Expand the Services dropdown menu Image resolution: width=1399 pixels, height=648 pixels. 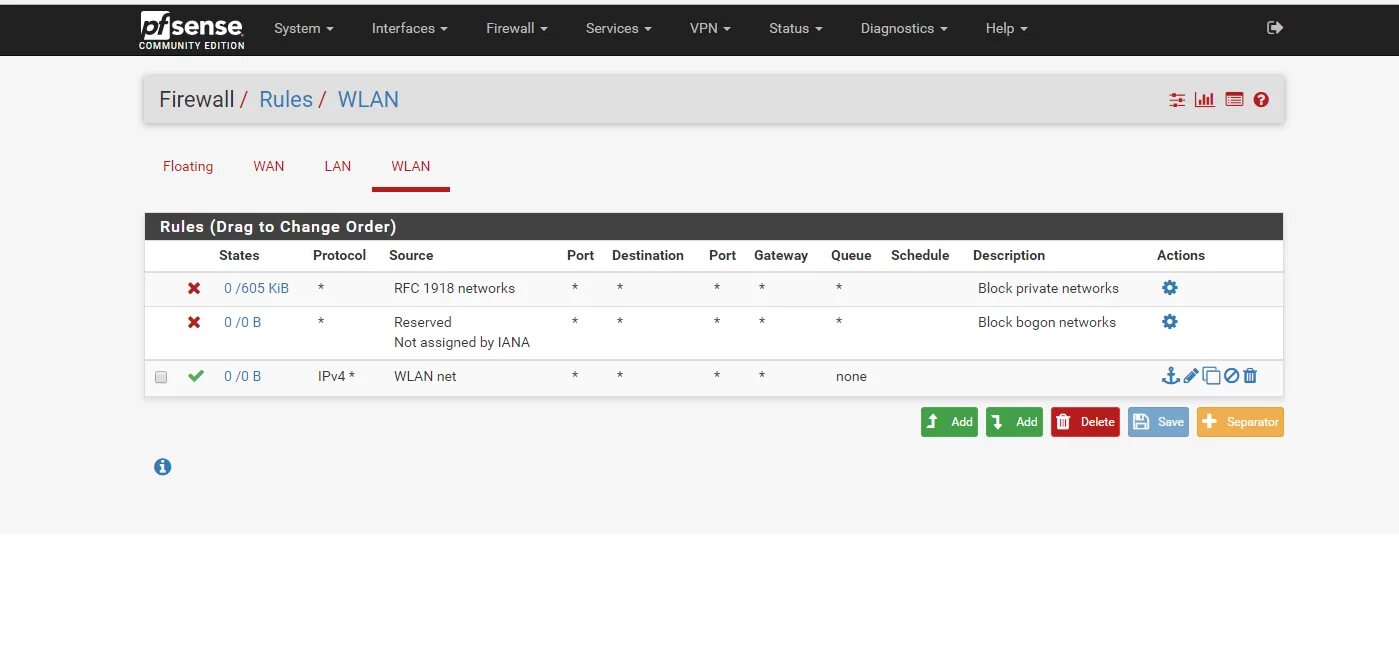tap(619, 28)
